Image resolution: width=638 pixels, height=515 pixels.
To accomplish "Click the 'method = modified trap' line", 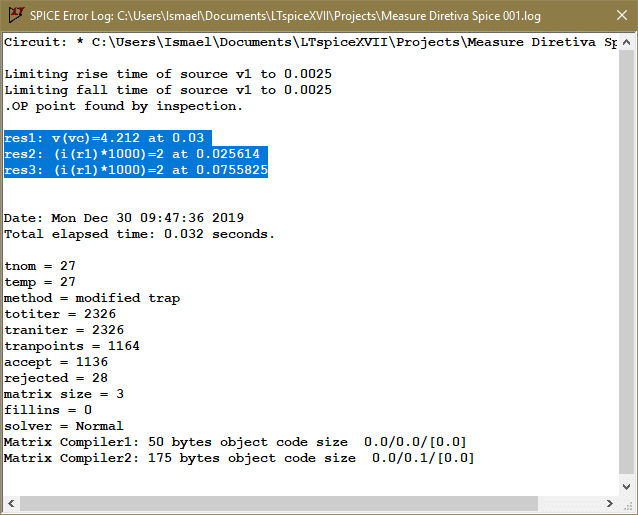I will pyautogui.click(x=92, y=298).
